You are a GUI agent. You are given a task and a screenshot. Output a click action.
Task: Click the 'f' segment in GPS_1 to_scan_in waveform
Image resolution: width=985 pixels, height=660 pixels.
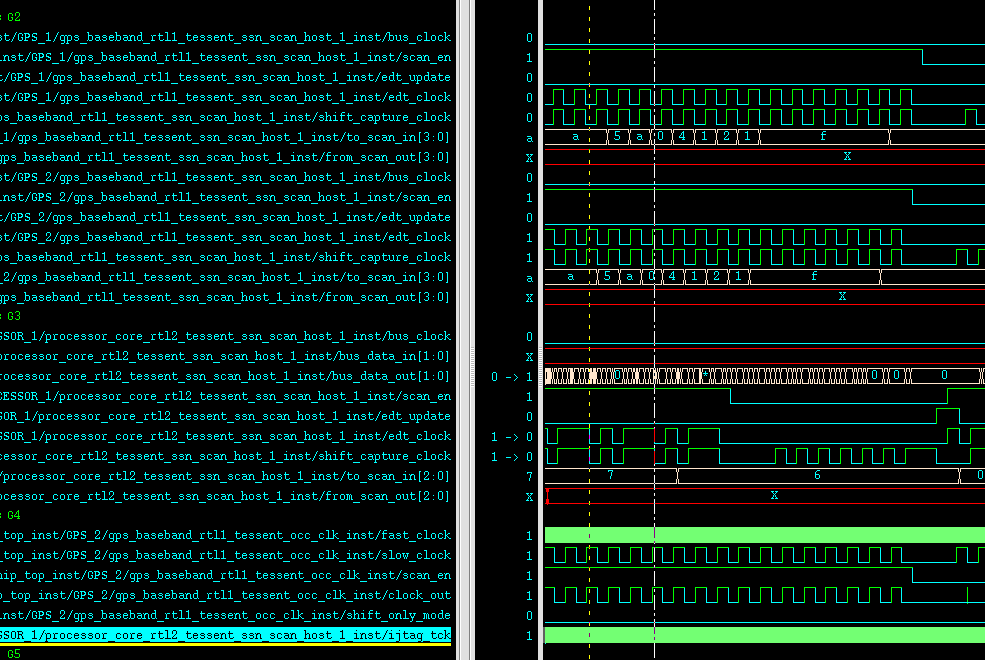click(x=823, y=137)
